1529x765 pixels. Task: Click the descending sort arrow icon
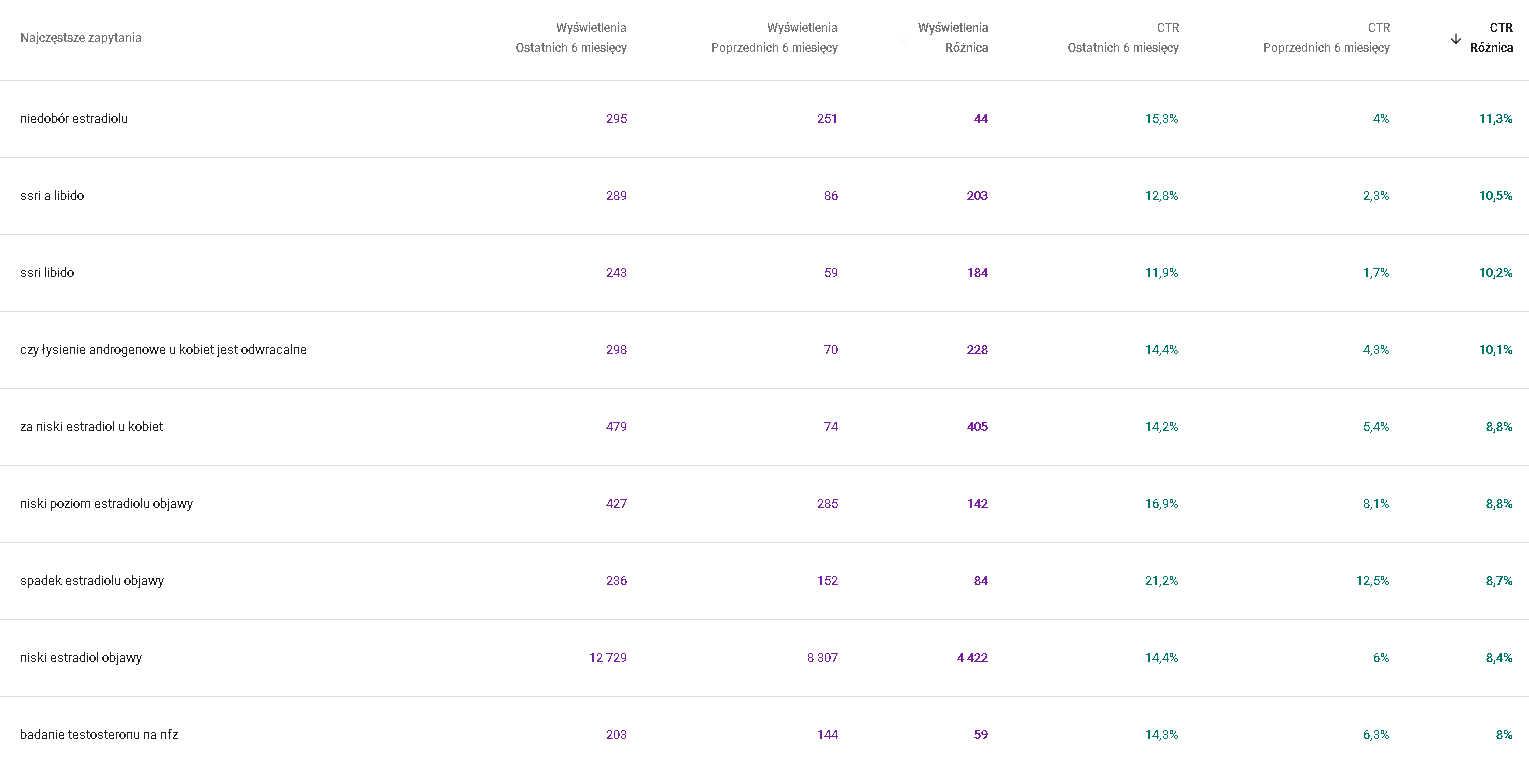(x=1456, y=38)
